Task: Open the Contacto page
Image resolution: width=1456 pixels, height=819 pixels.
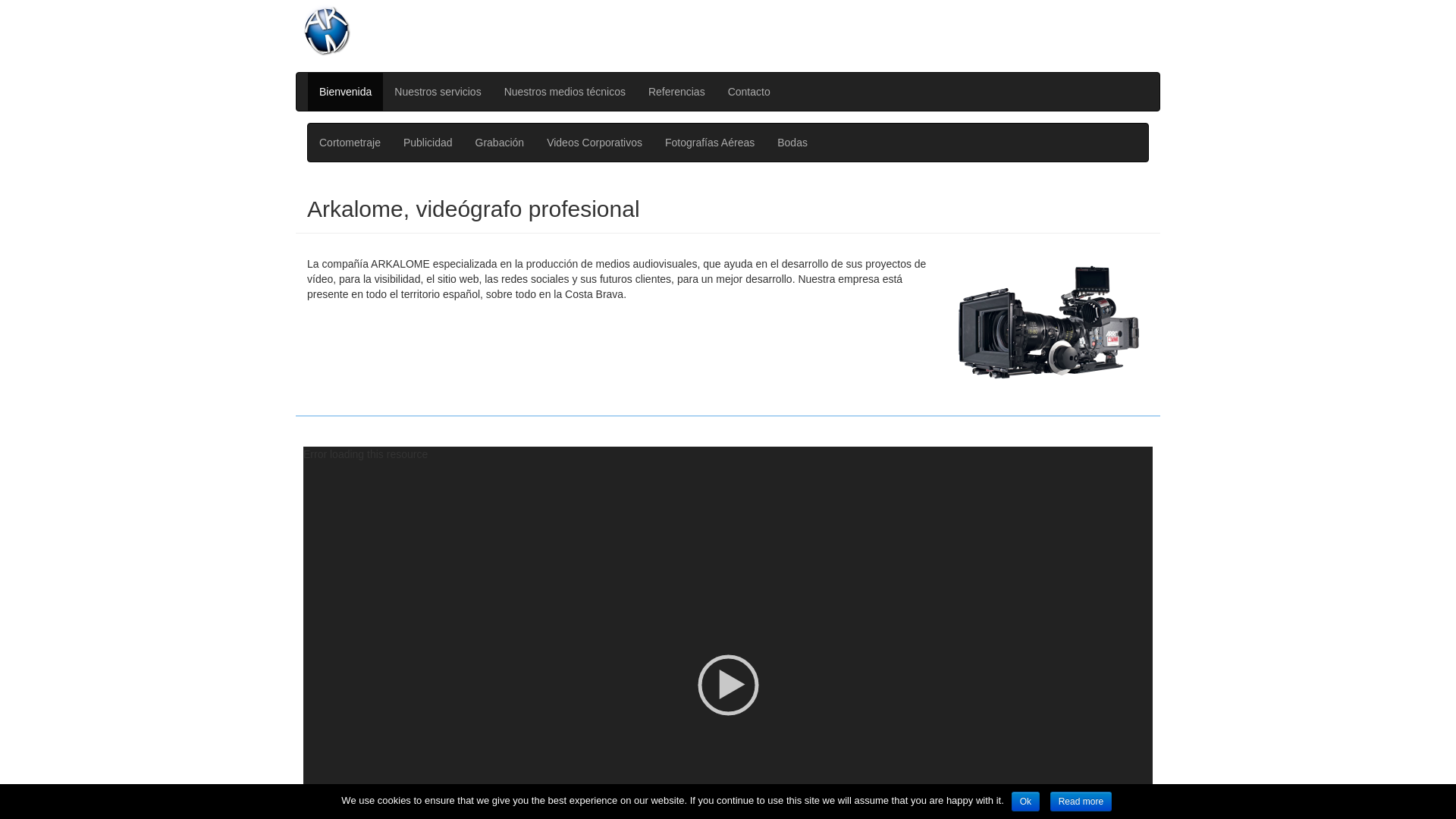Action: point(748,92)
